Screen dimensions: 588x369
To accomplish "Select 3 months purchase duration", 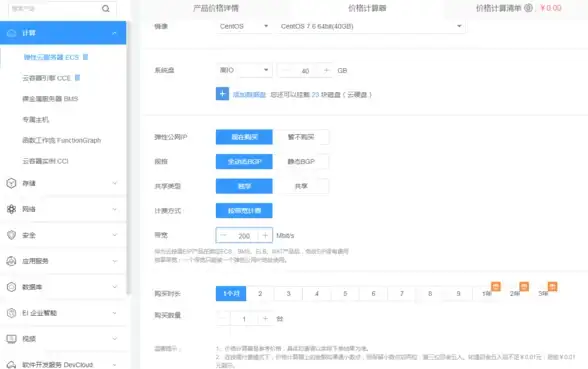I will click(x=288, y=294).
